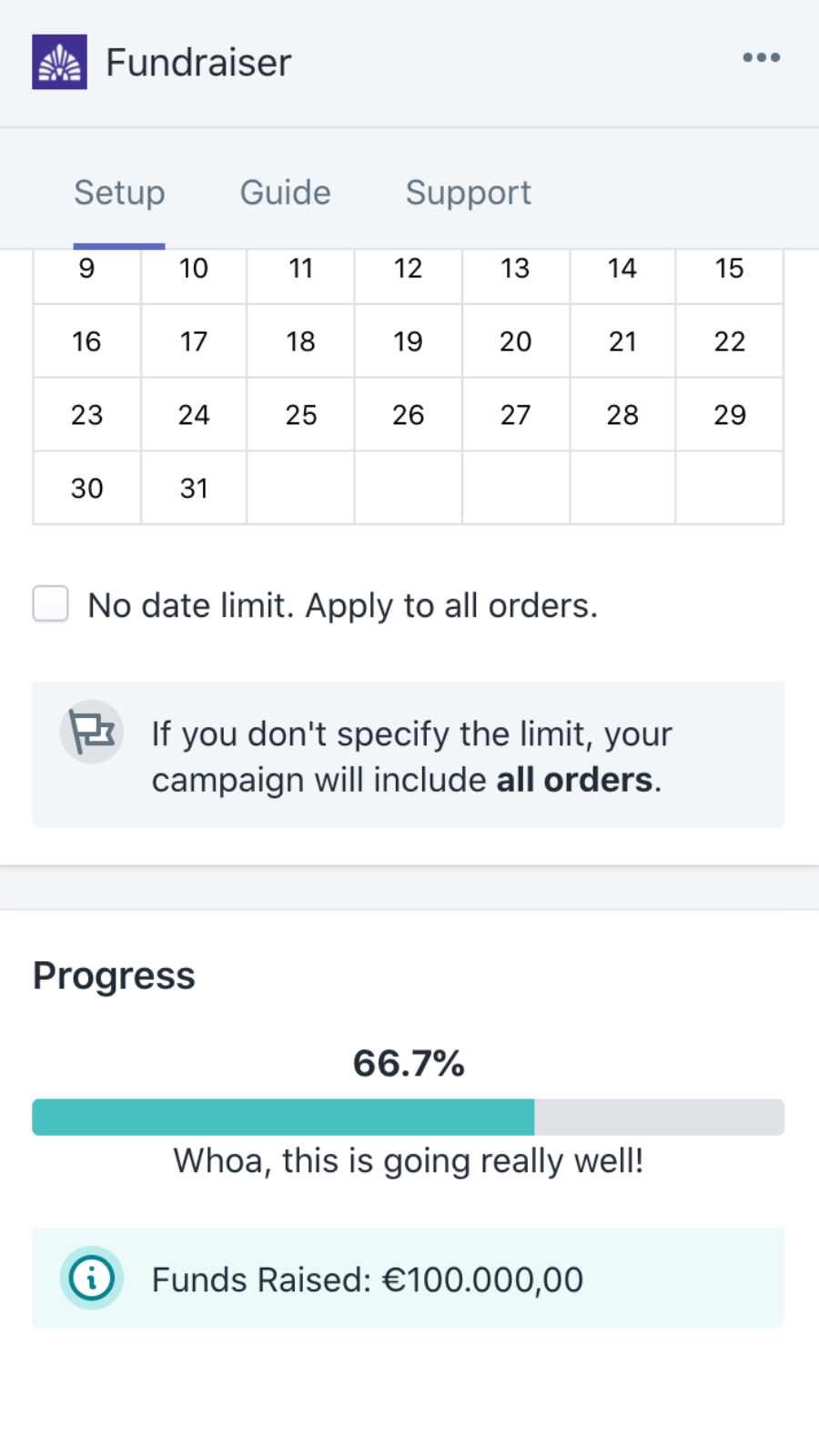Click the 66.7% percentage label
The width and height of the screenshot is (819, 1456).
tap(408, 1063)
